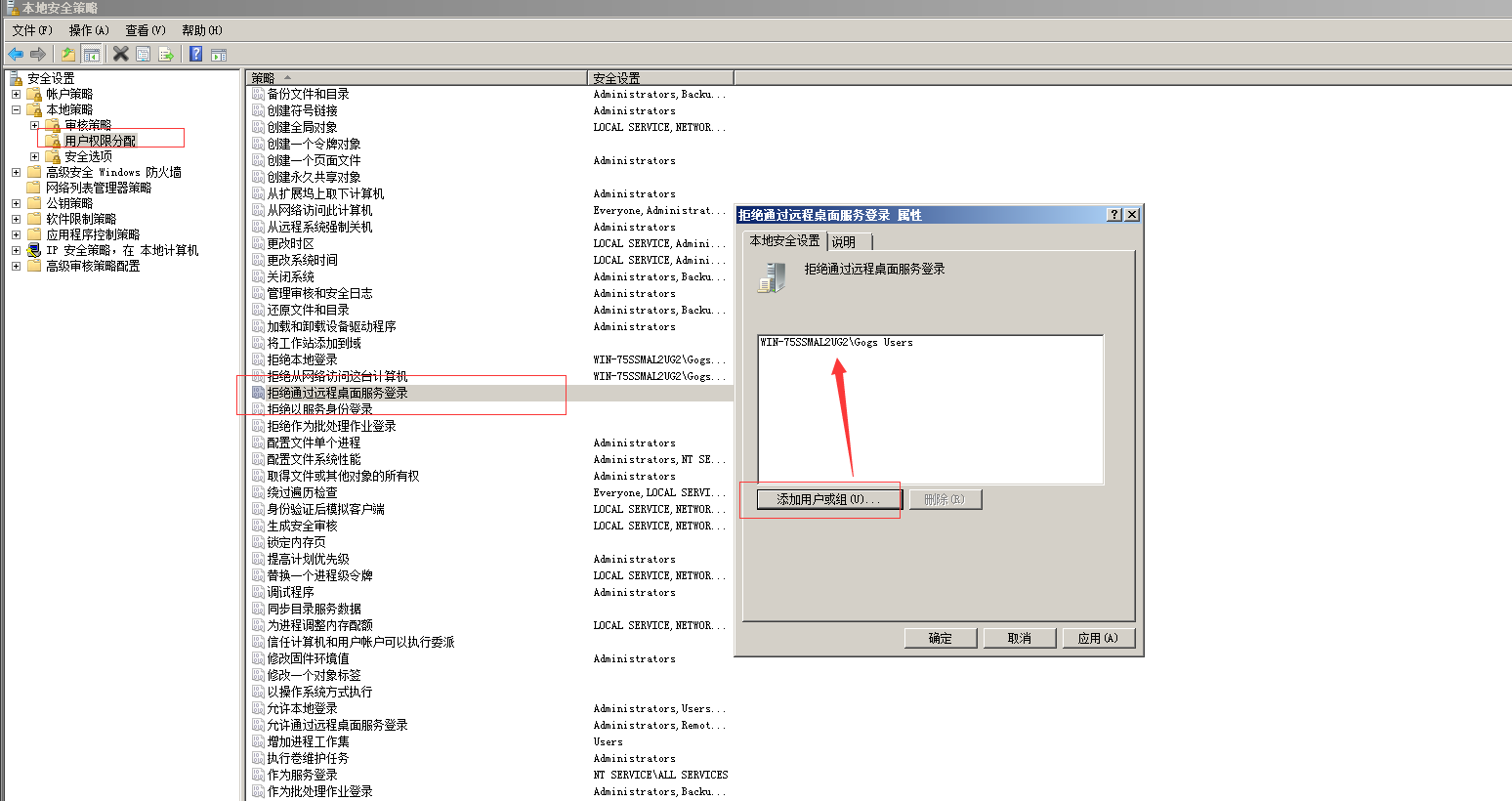Open the 查看 menu
Screen dimensions: 1512x801
[143, 30]
